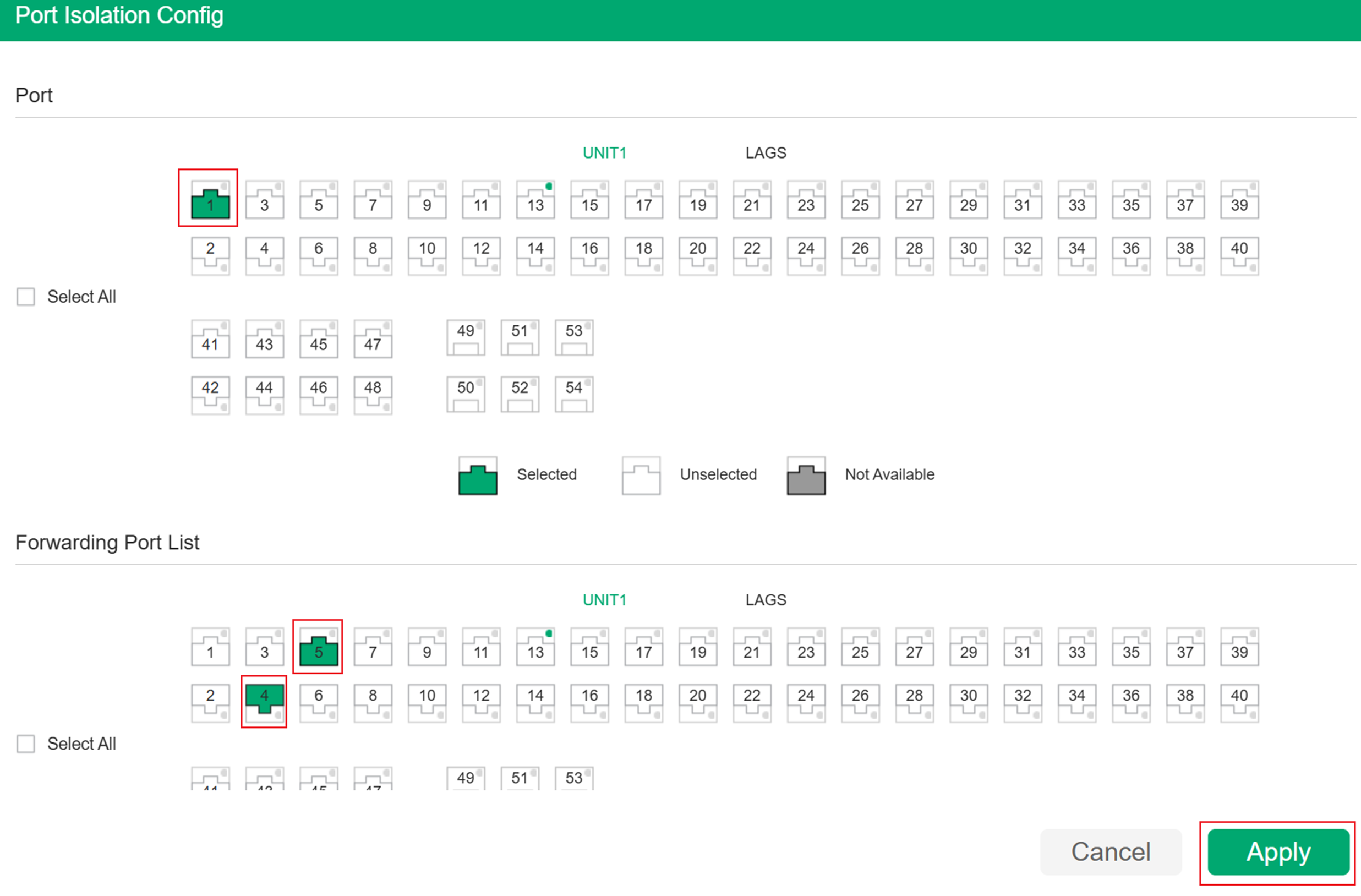
Task: Select port 40 in the Forwarding Port List
Action: [1239, 702]
